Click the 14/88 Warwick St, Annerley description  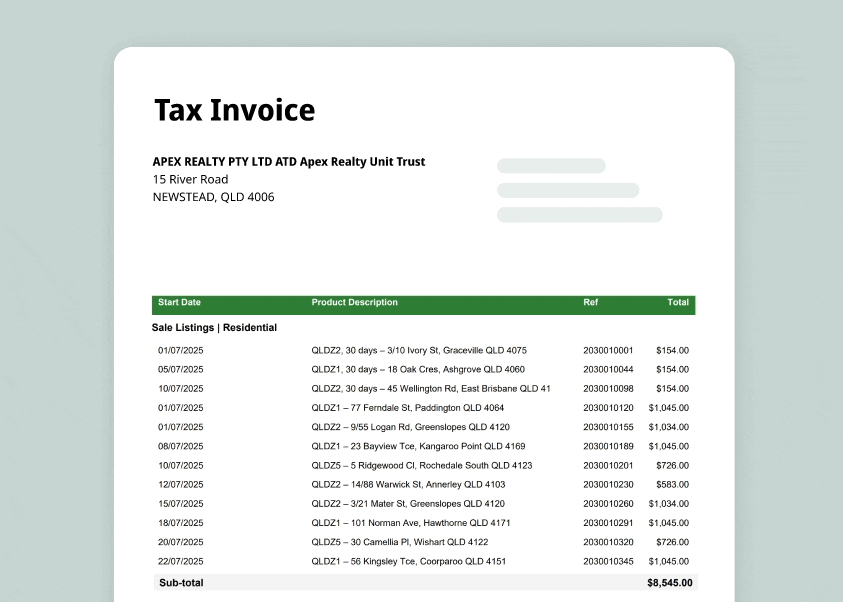click(x=408, y=484)
